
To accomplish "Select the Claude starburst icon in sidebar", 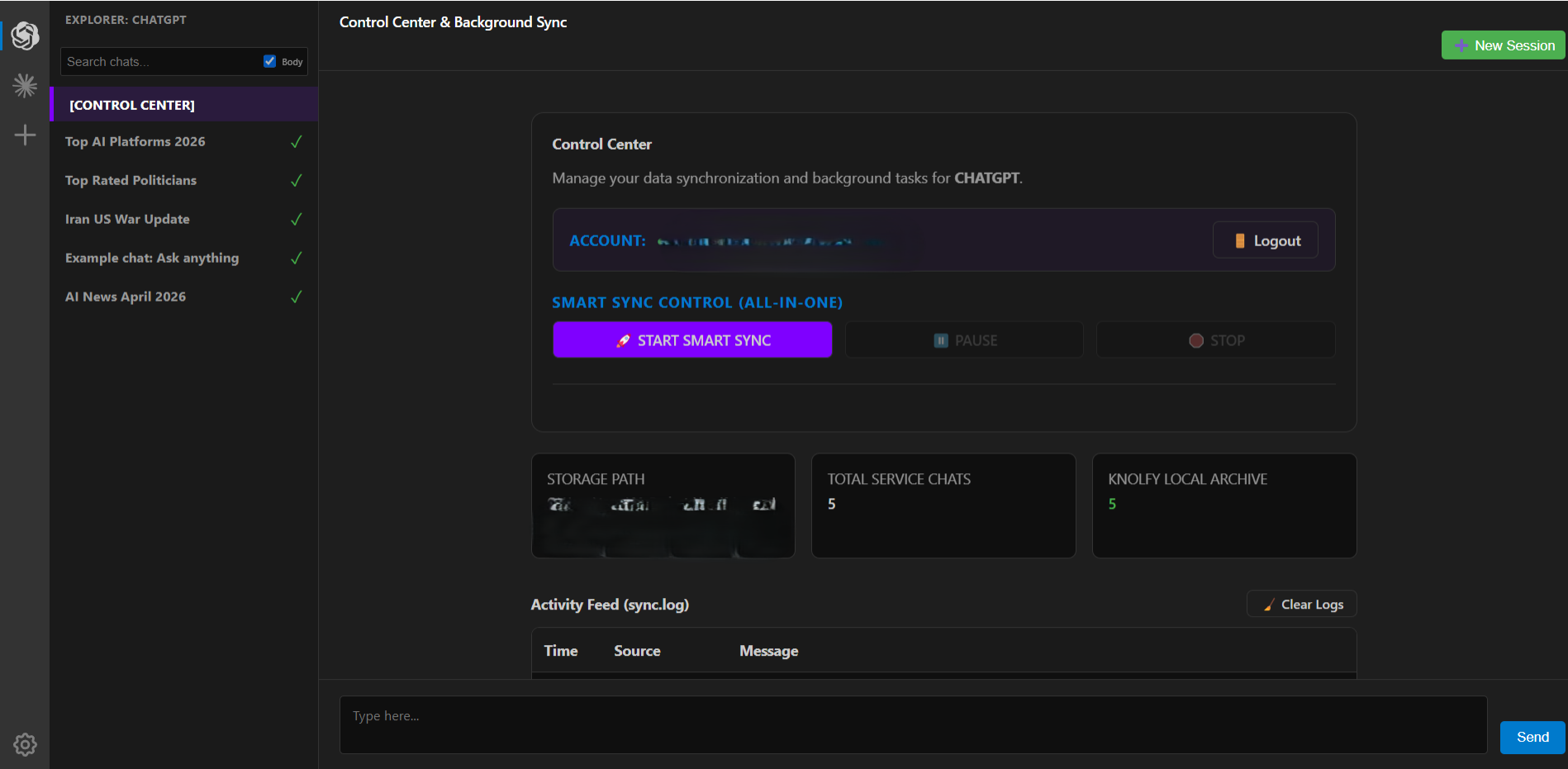I will coord(25,85).
